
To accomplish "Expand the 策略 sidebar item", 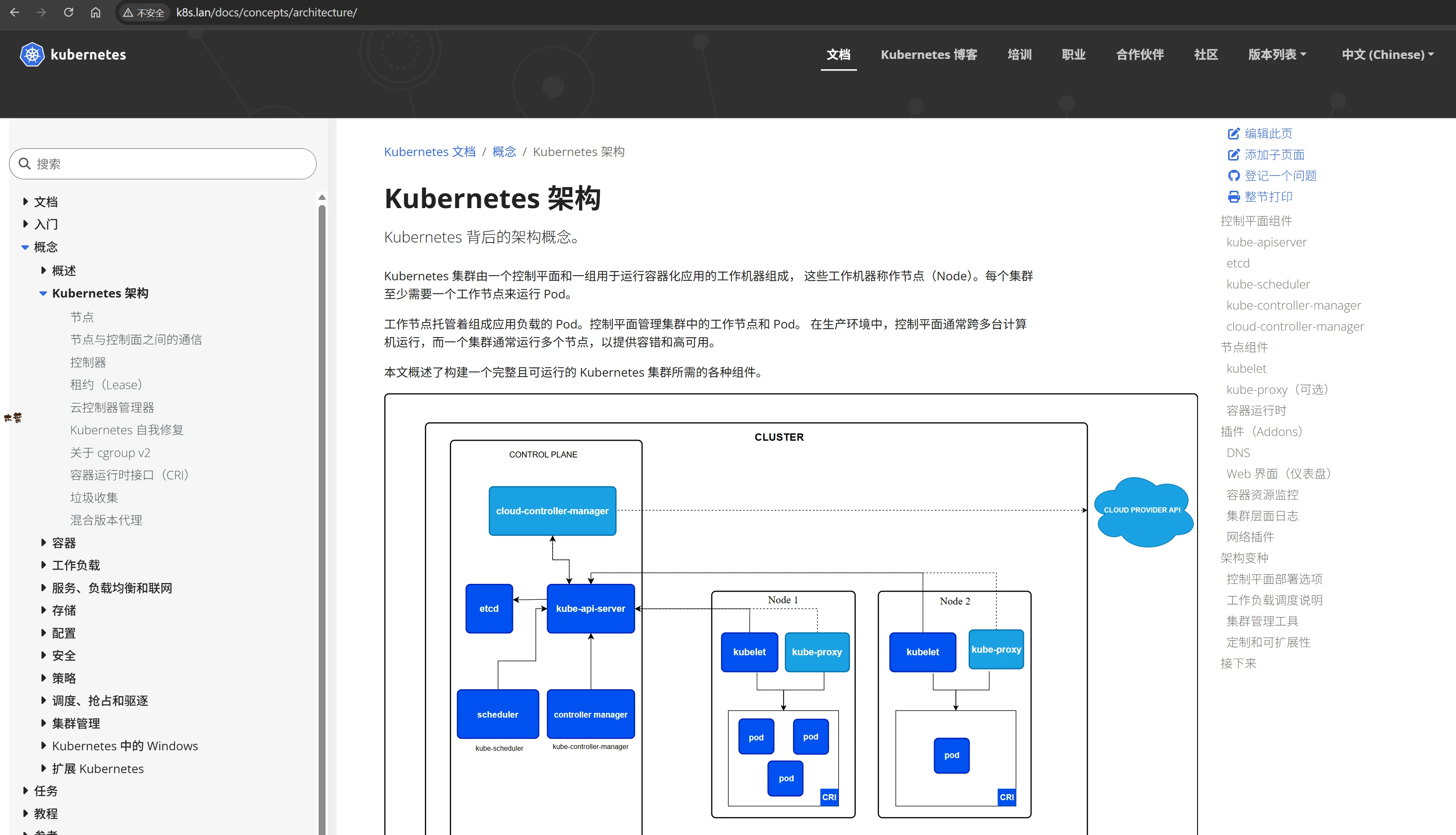I will (x=43, y=678).
